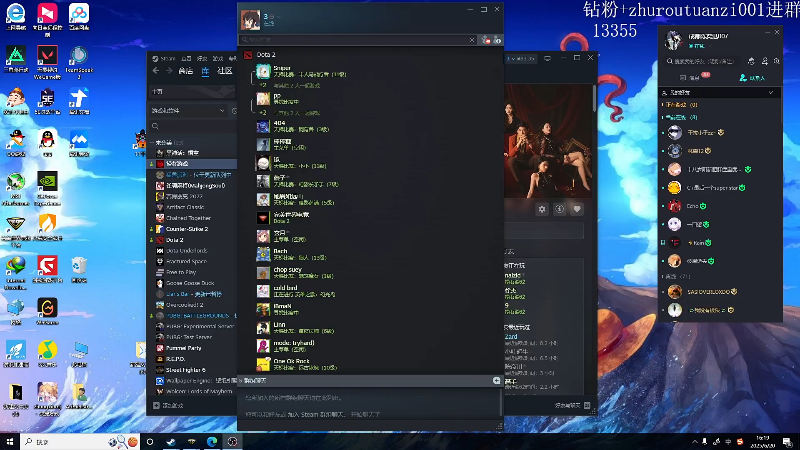This screenshot has width=800, height=450.
Task: Open chat with friend Sniper
Action: [x=301, y=71]
